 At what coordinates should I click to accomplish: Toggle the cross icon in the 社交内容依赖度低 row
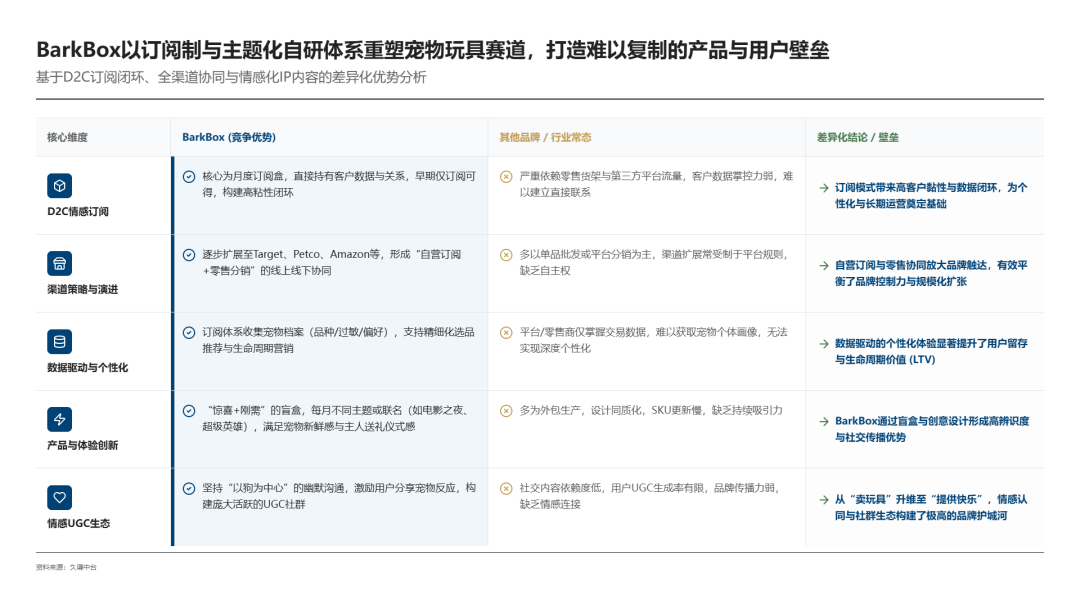point(505,487)
